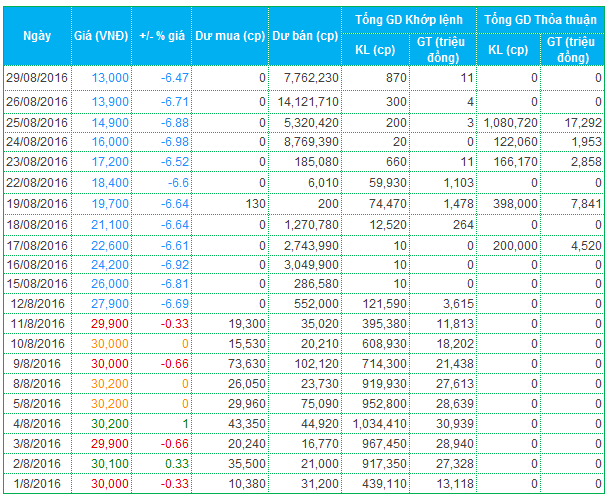610x500 pixels.
Task: Select the 'Tổng GD Thỏa thuận' group header
Action: point(541,19)
